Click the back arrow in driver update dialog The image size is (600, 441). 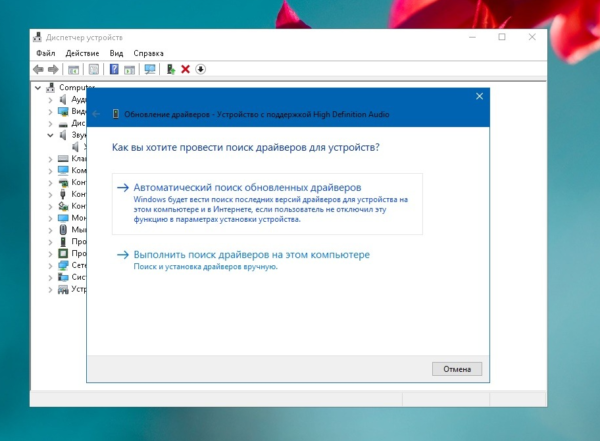pos(98,115)
